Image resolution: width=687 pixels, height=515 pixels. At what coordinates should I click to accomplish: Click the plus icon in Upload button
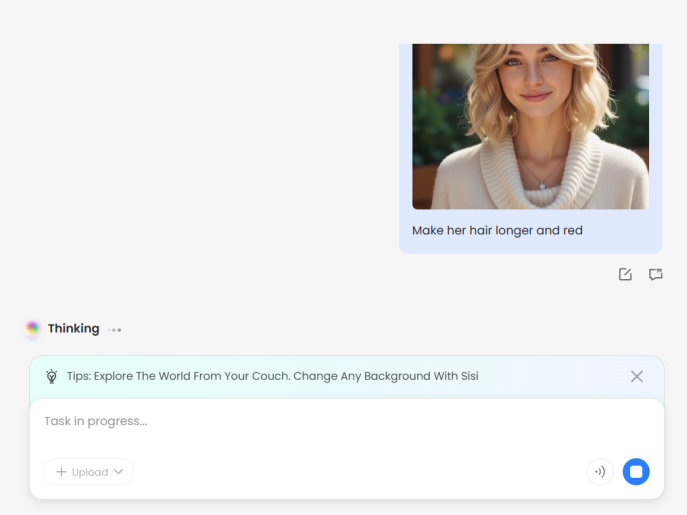tap(61, 472)
